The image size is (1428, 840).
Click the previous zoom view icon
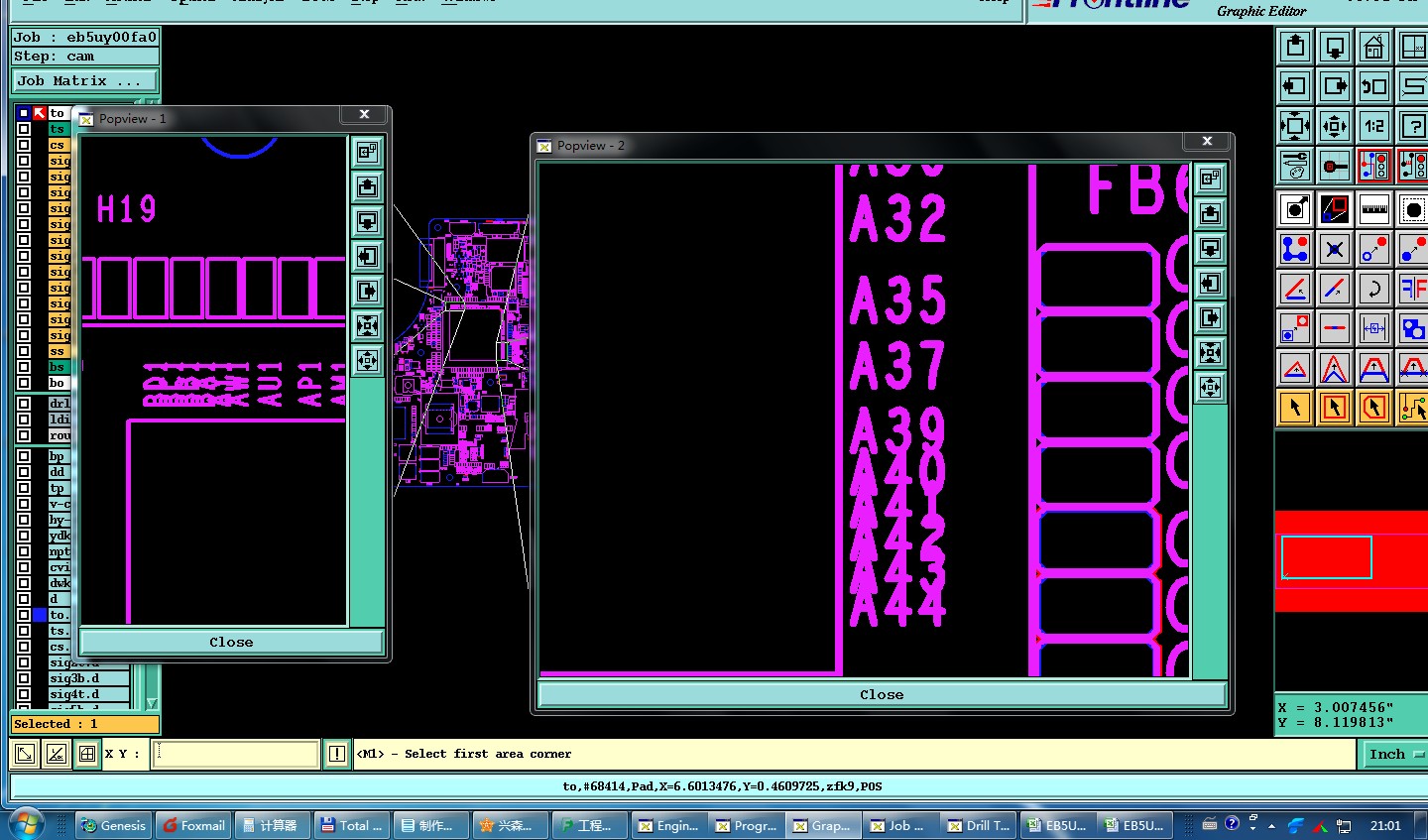[x=1374, y=86]
